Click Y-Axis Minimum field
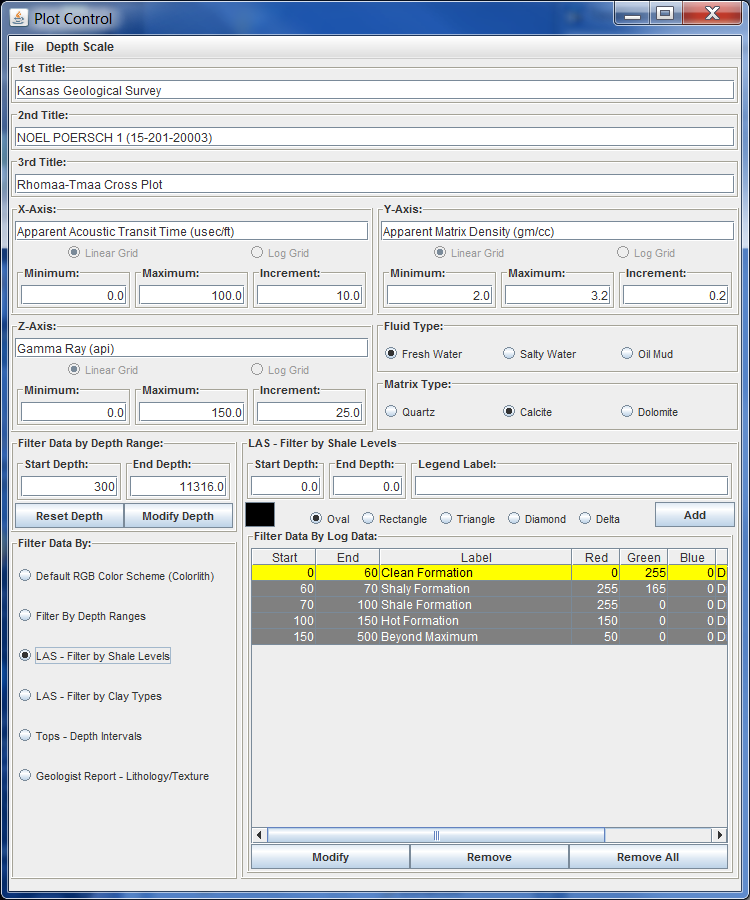This screenshot has width=750, height=900. click(x=440, y=295)
